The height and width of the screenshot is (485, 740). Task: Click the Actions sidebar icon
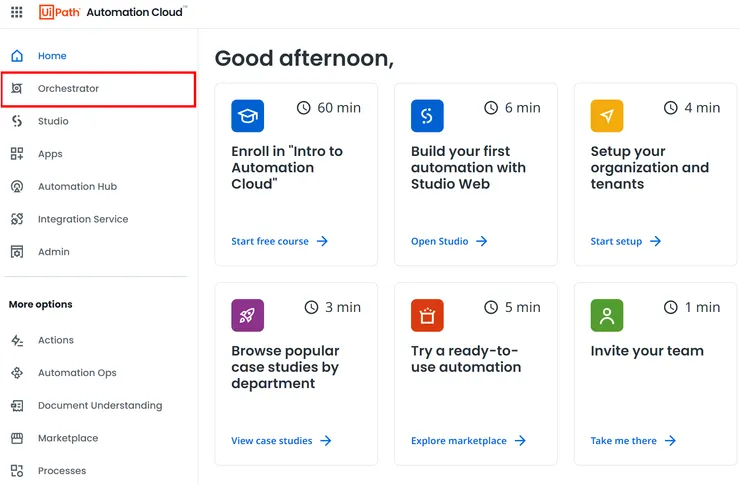coord(17,340)
